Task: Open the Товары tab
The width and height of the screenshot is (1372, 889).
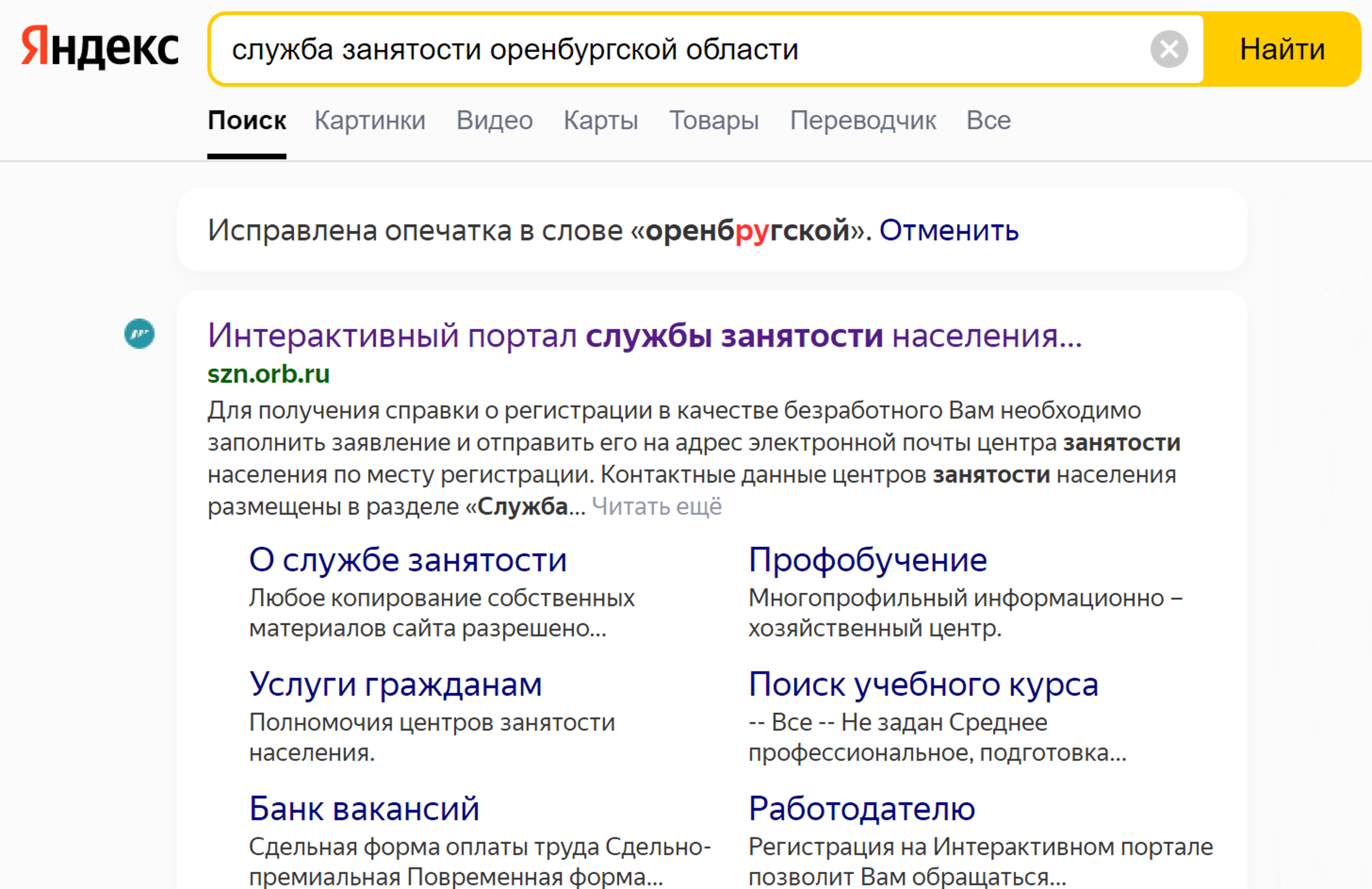Action: pos(714,120)
